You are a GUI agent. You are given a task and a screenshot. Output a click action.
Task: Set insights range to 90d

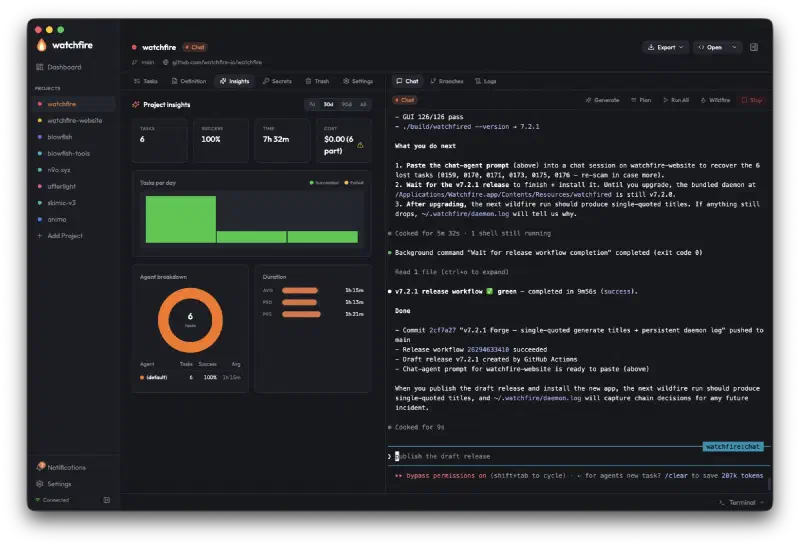click(x=347, y=104)
